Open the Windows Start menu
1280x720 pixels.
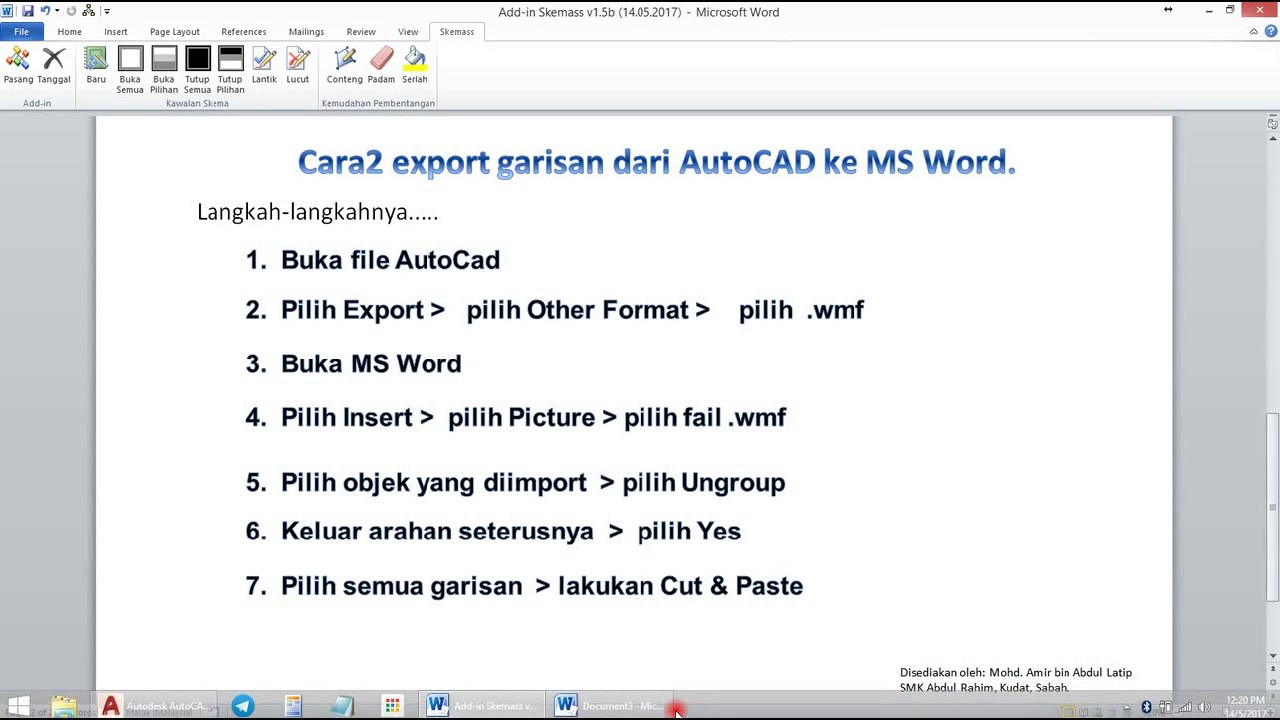tap(18, 706)
